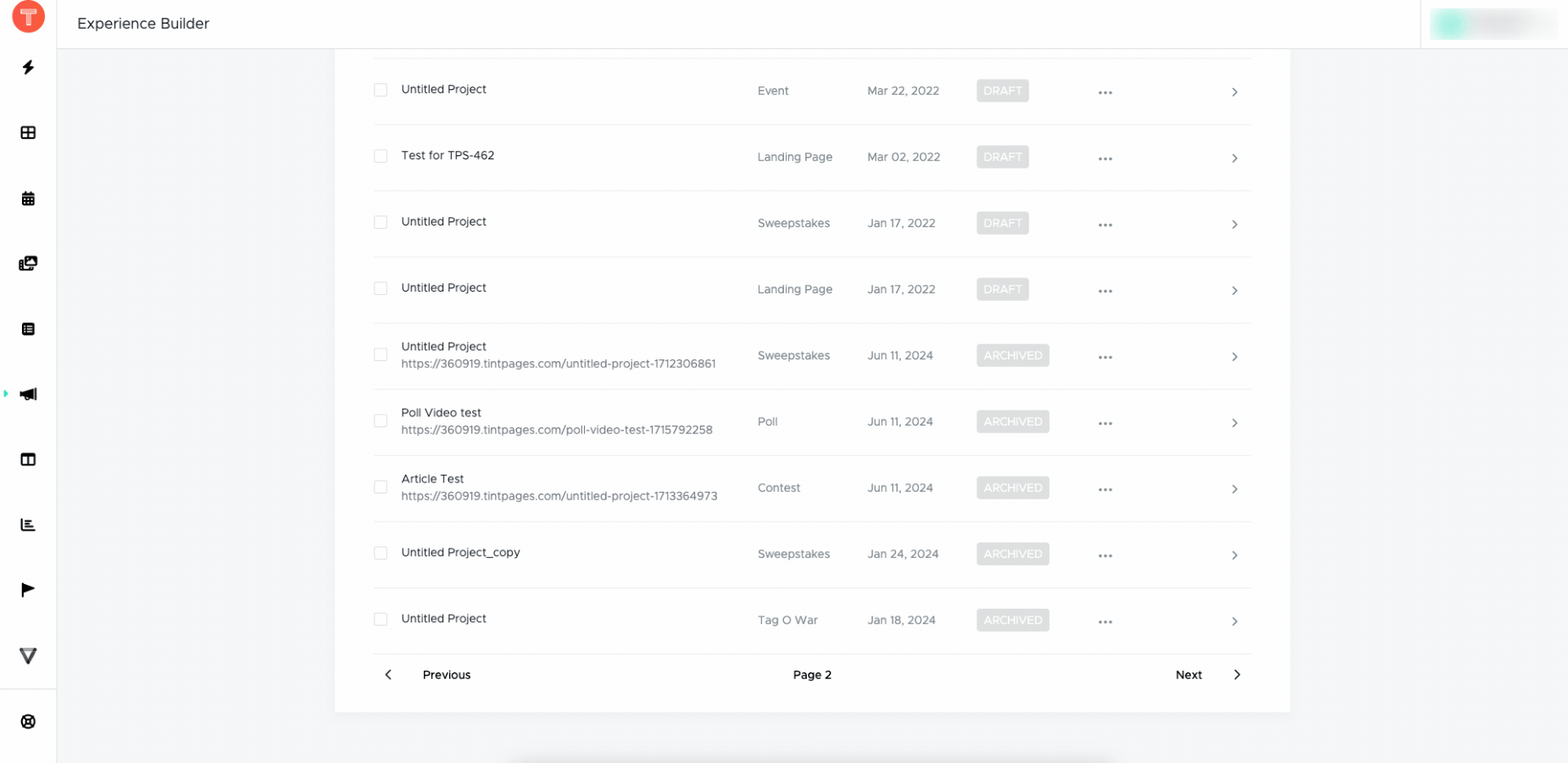Go to the Previous page
The image size is (1568, 763).
tap(447, 675)
